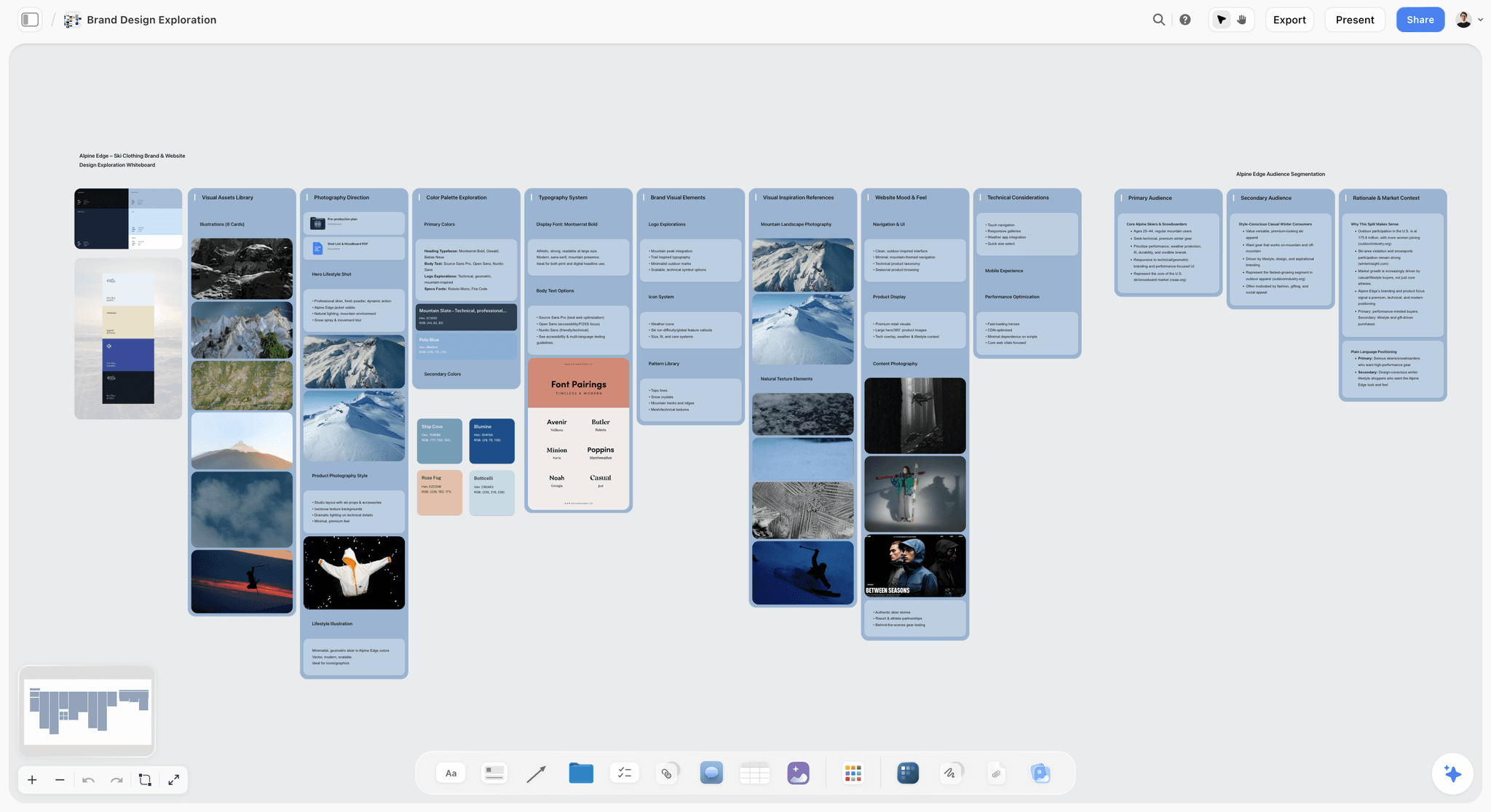Open the dark blue grid templates icon
The height and width of the screenshot is (812, 1491).
click(x=908, y=773)
